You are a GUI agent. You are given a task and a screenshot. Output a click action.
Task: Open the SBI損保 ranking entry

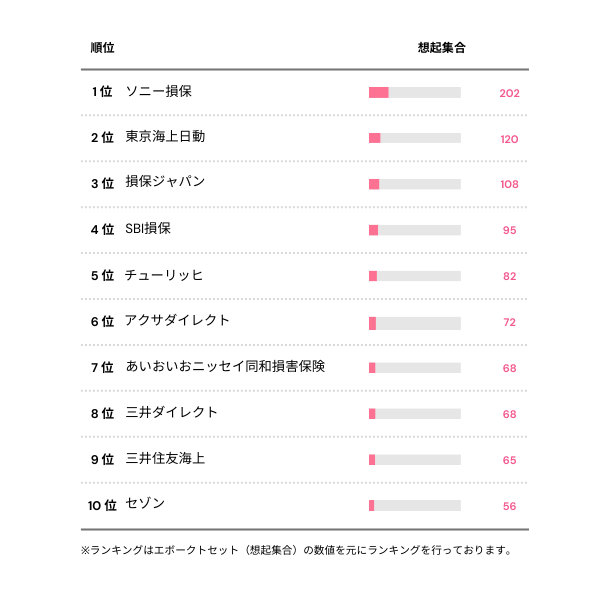pyautogui.click(x=148, y=229)
